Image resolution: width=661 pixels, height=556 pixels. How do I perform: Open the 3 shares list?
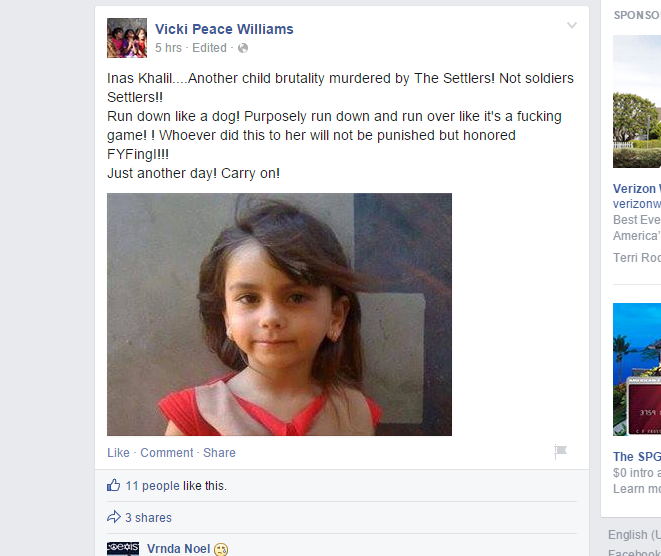148,518
